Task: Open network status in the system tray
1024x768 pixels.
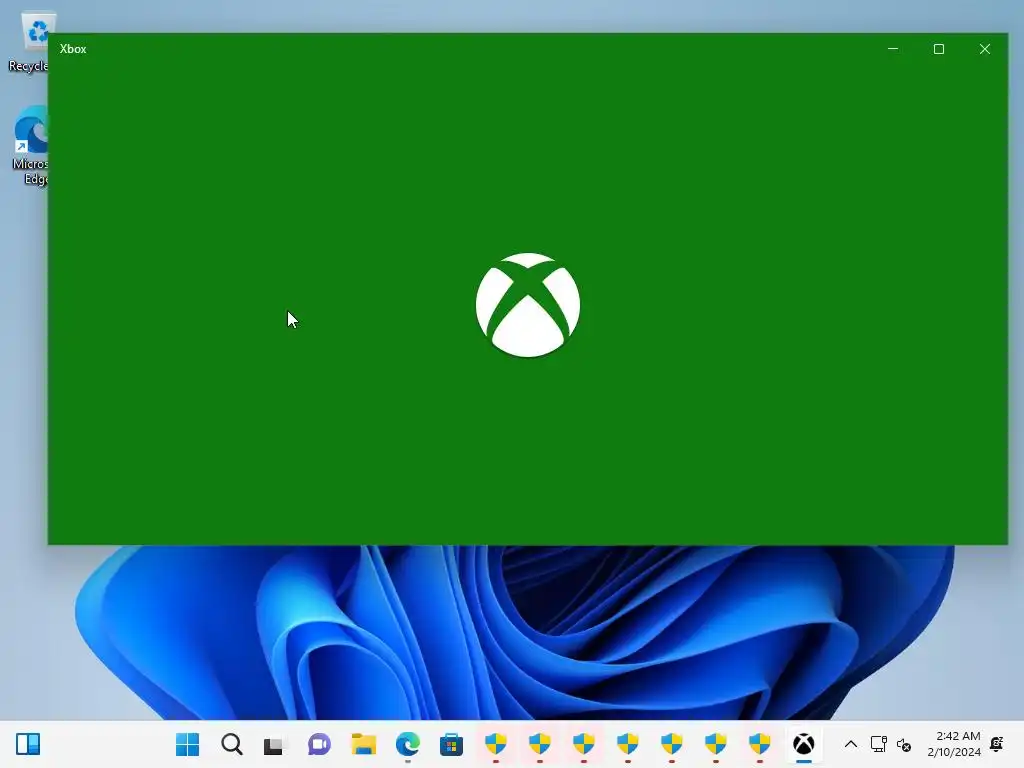Action: click(x=878, y=744)
